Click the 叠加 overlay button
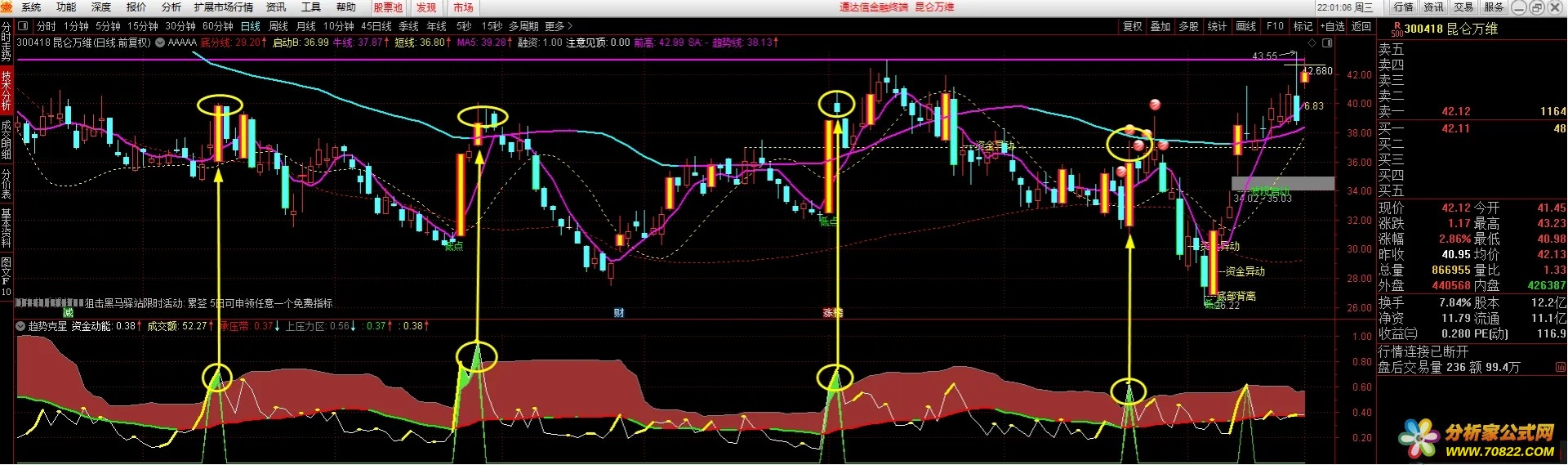Viewport: 1568px width, 465px height. 1160,26
